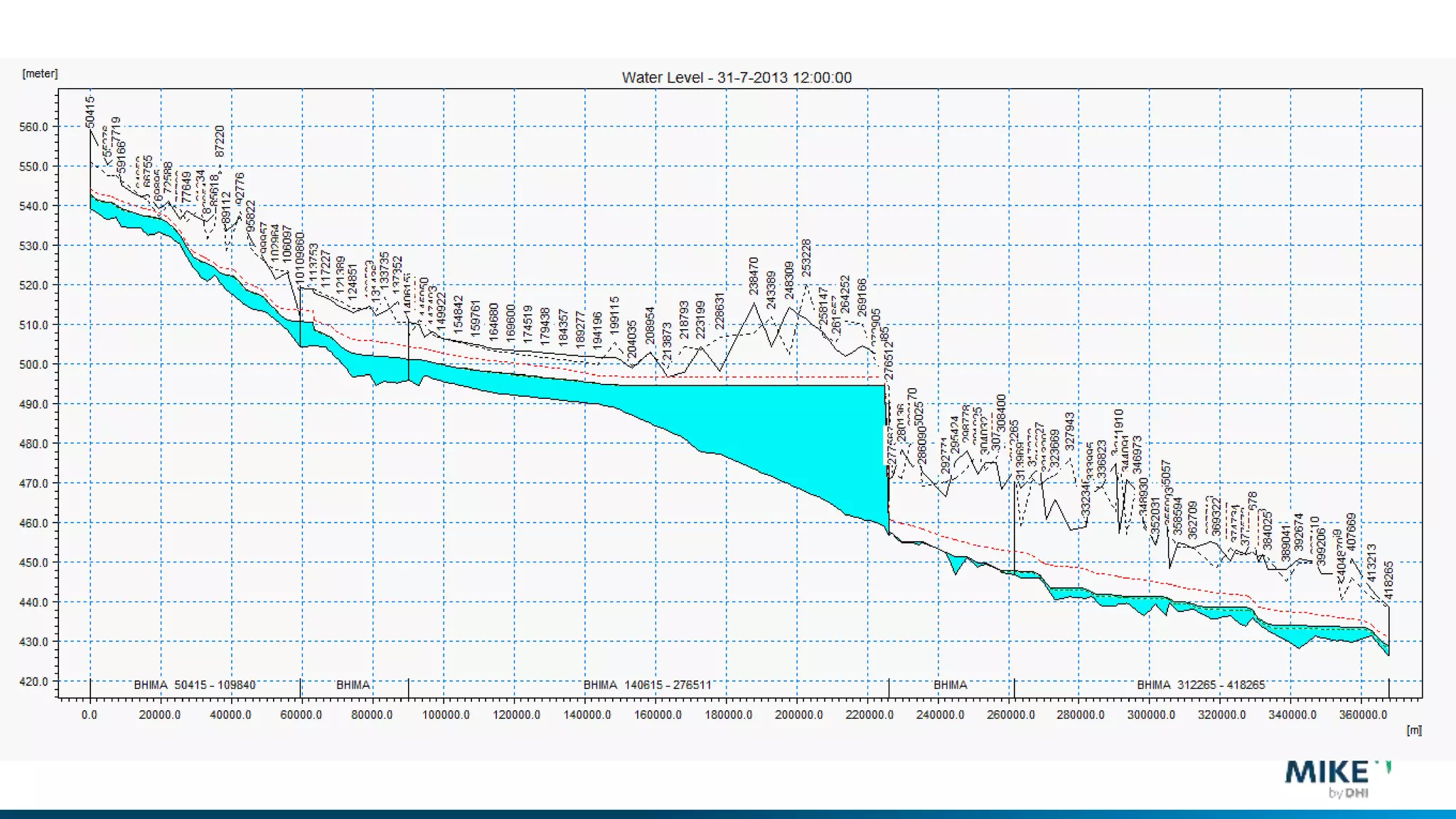Click the 560.0 y-axis tick label

pos(34,127)
